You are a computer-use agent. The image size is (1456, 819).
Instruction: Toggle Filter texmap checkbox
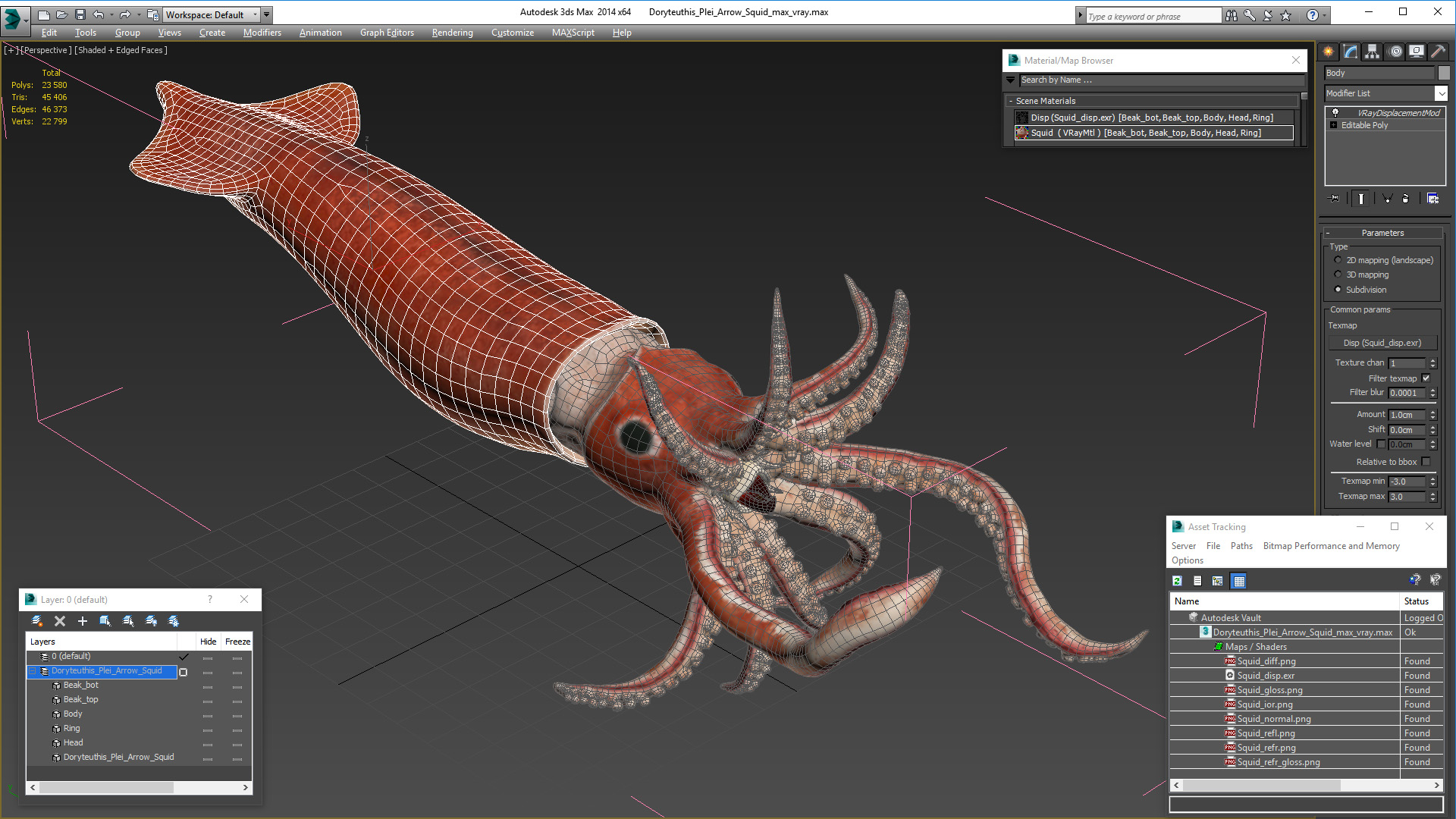tap(1426, 378)
